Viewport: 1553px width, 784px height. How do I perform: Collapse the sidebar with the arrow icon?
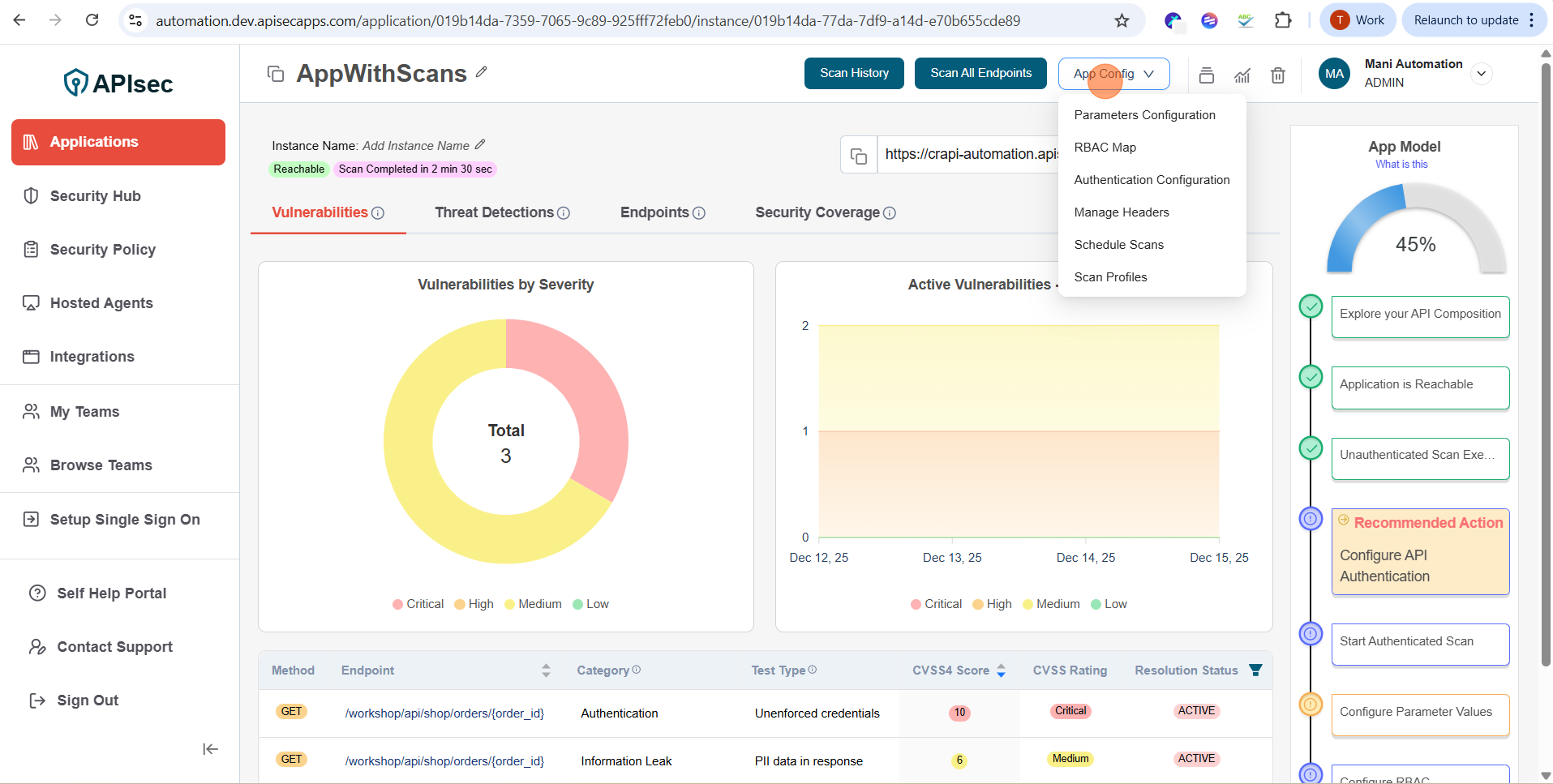point(210,749)
